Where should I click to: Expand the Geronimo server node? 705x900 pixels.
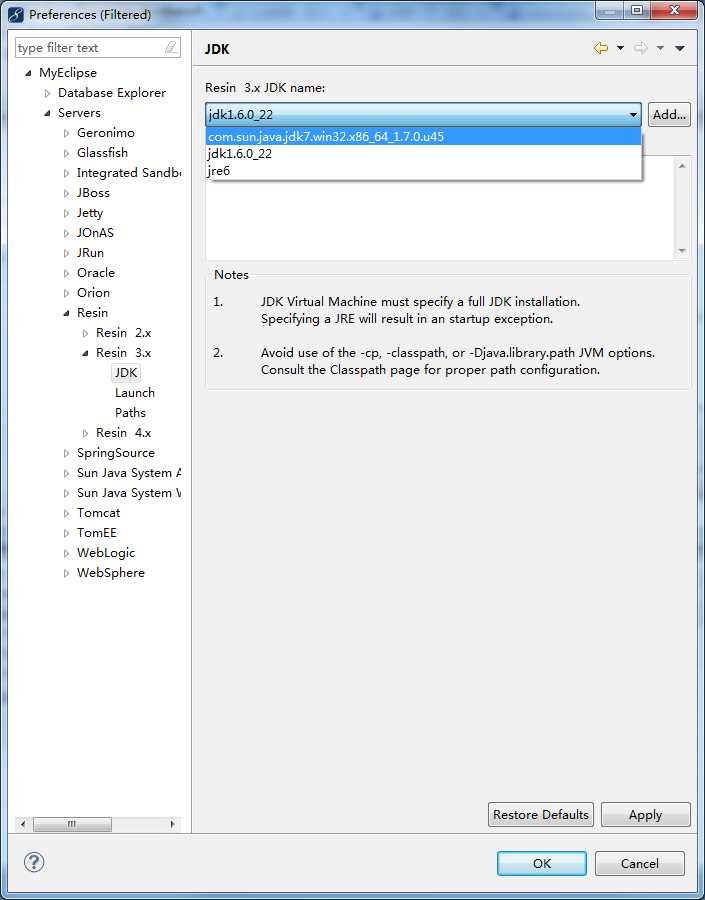point(67,133)
